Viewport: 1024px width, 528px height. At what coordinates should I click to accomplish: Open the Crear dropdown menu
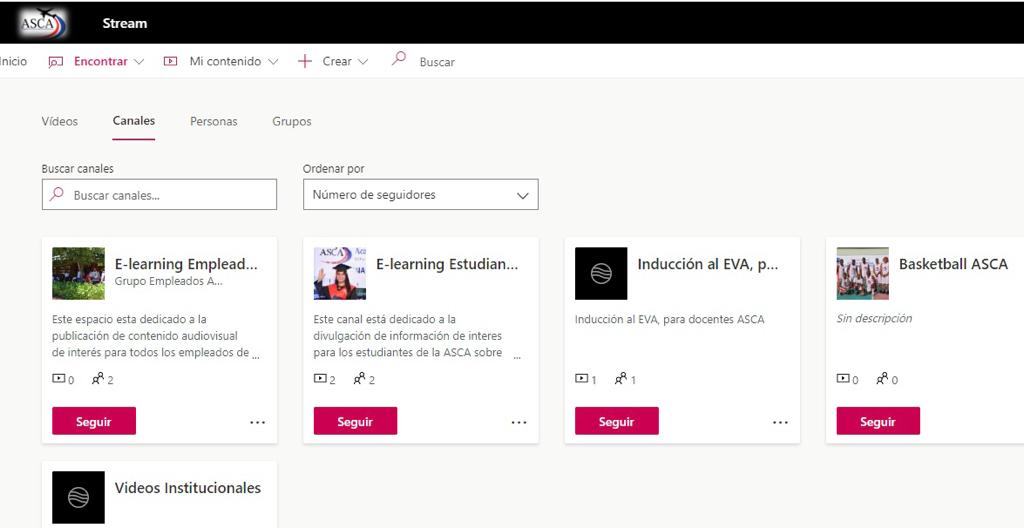tap(345, 61)
